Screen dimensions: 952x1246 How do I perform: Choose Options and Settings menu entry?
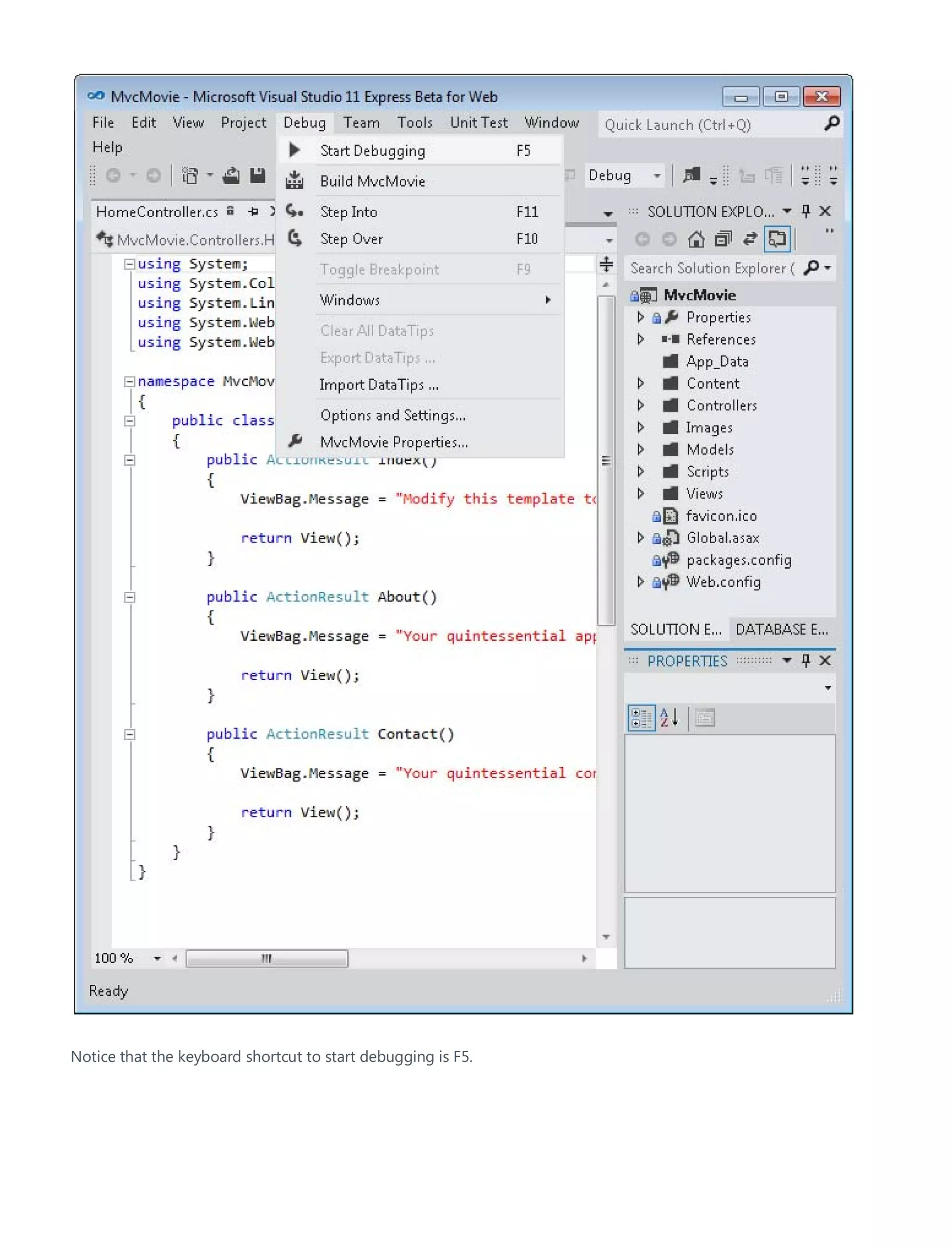pyautogui.click(x=421, y=415)
